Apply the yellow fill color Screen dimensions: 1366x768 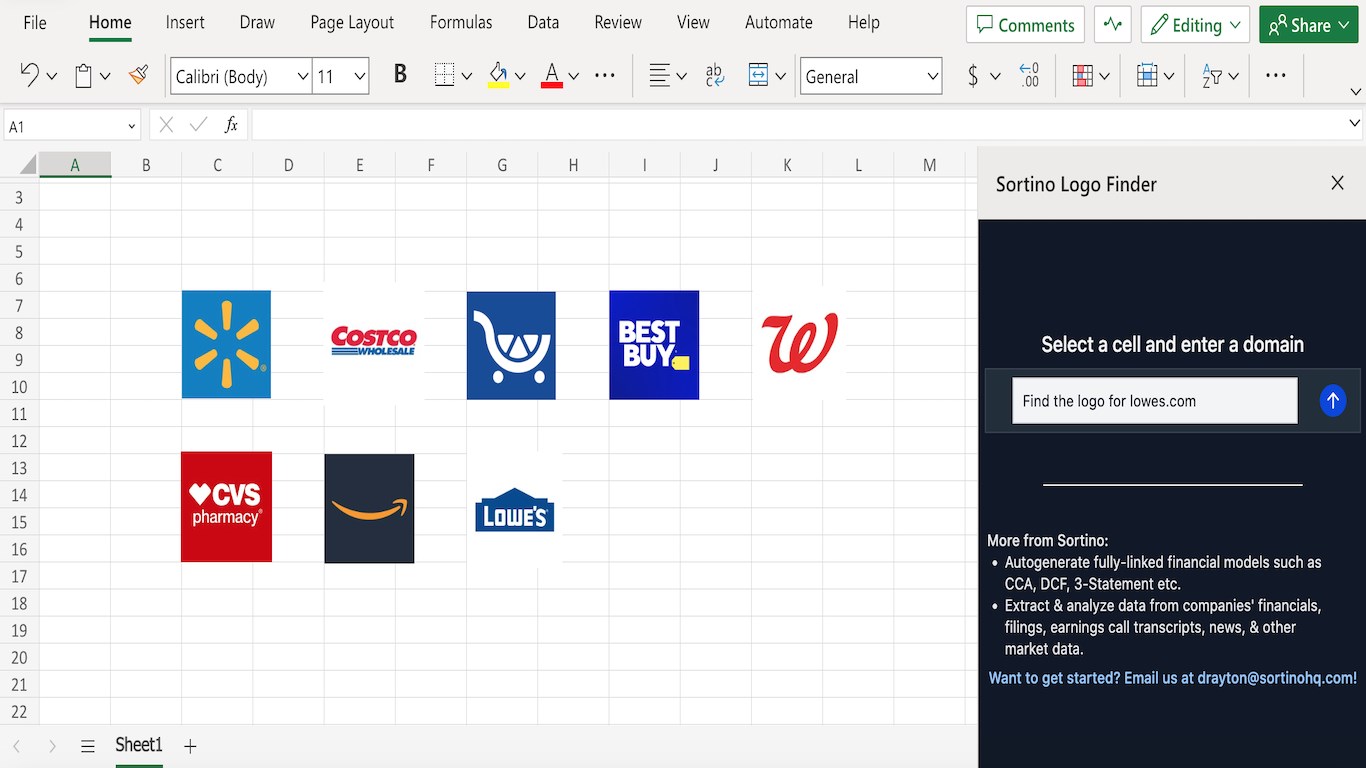point(498,76)
